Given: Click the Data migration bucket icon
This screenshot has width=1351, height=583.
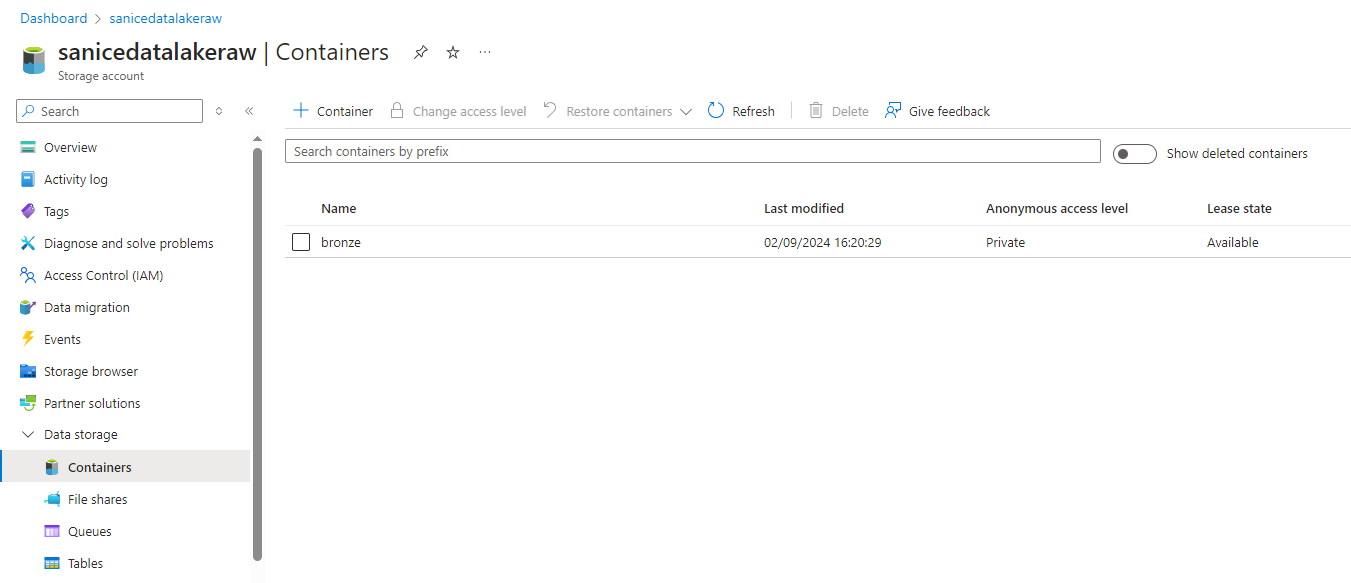Looking at the screenshot, I should click(x=28, y=307).
